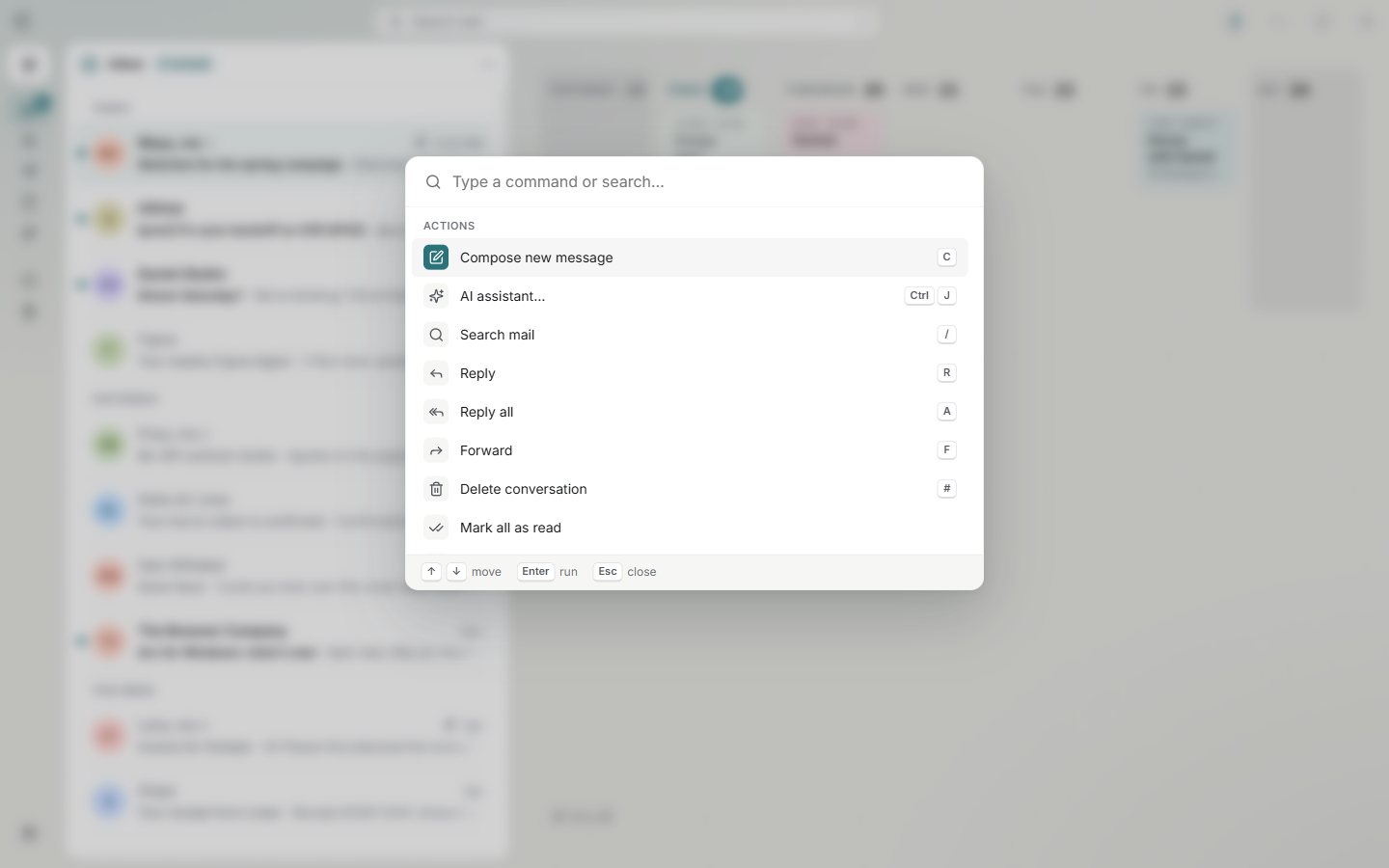Click the Forward arrow icon

[436, 450]
